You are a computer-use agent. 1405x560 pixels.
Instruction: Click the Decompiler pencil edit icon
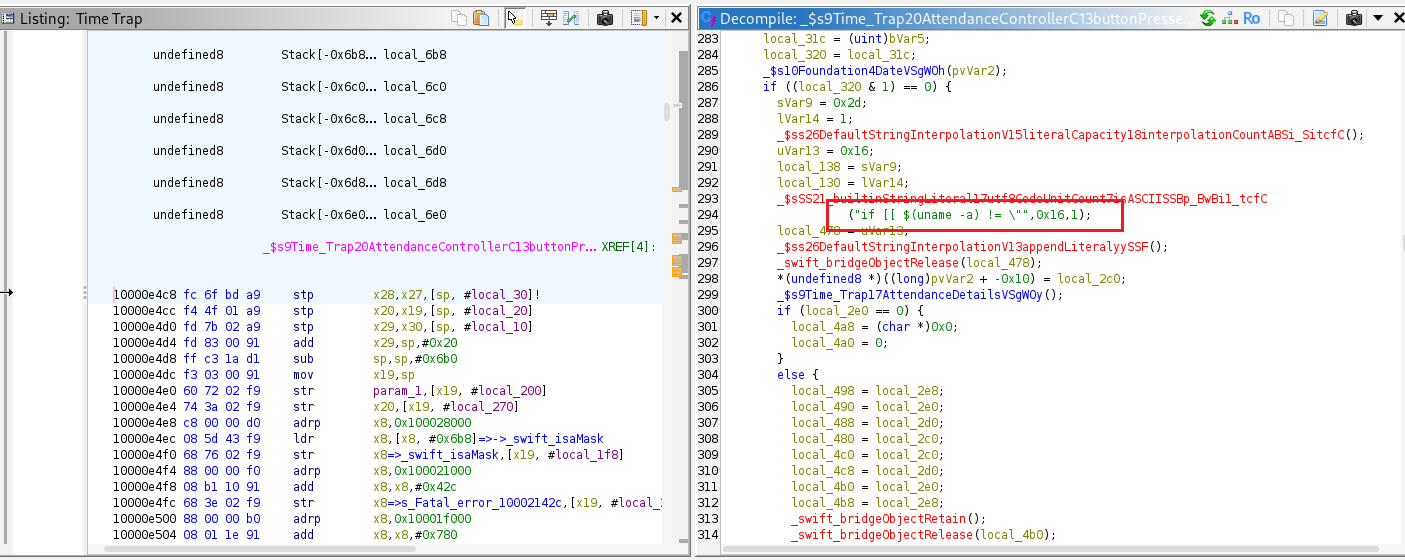point(1320,18)
